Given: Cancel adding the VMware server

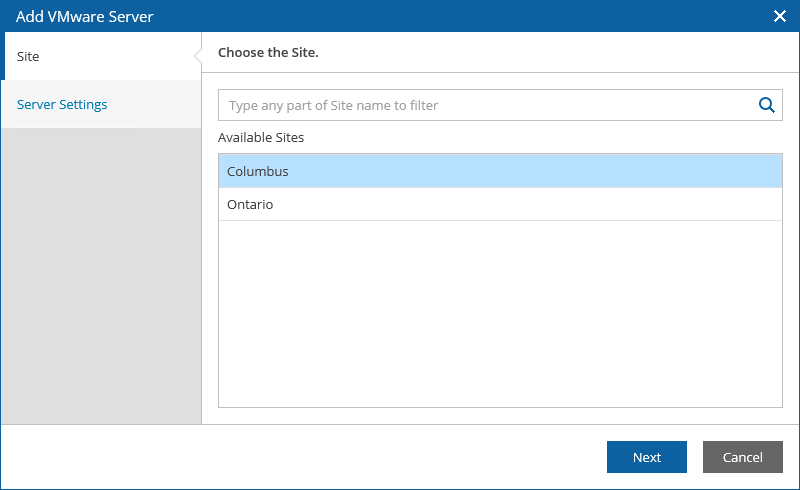Looking at the screenshot, I should (742, 457).
